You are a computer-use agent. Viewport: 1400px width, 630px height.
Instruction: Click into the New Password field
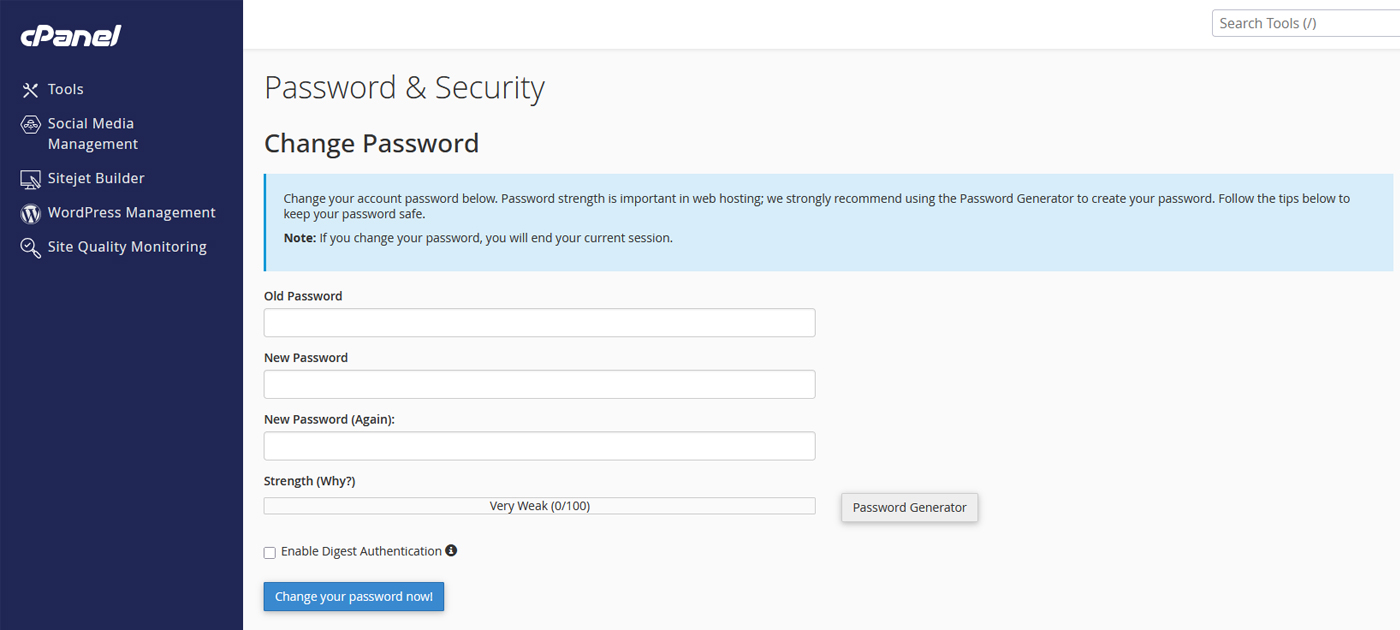[539, 384]
